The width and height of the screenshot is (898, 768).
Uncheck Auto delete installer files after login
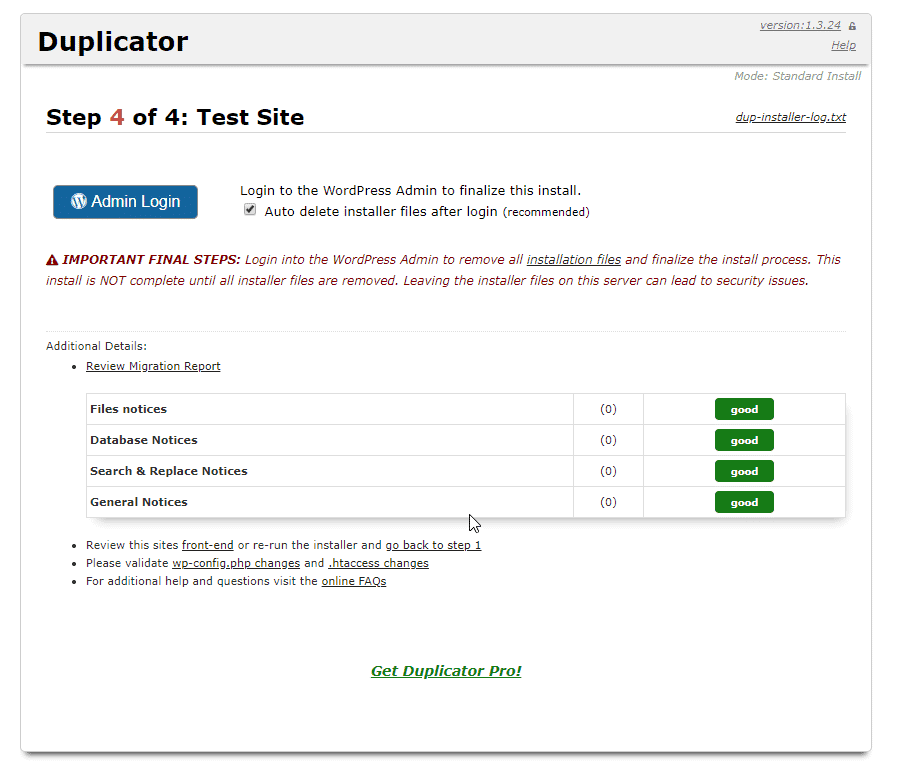coord(250,211)
